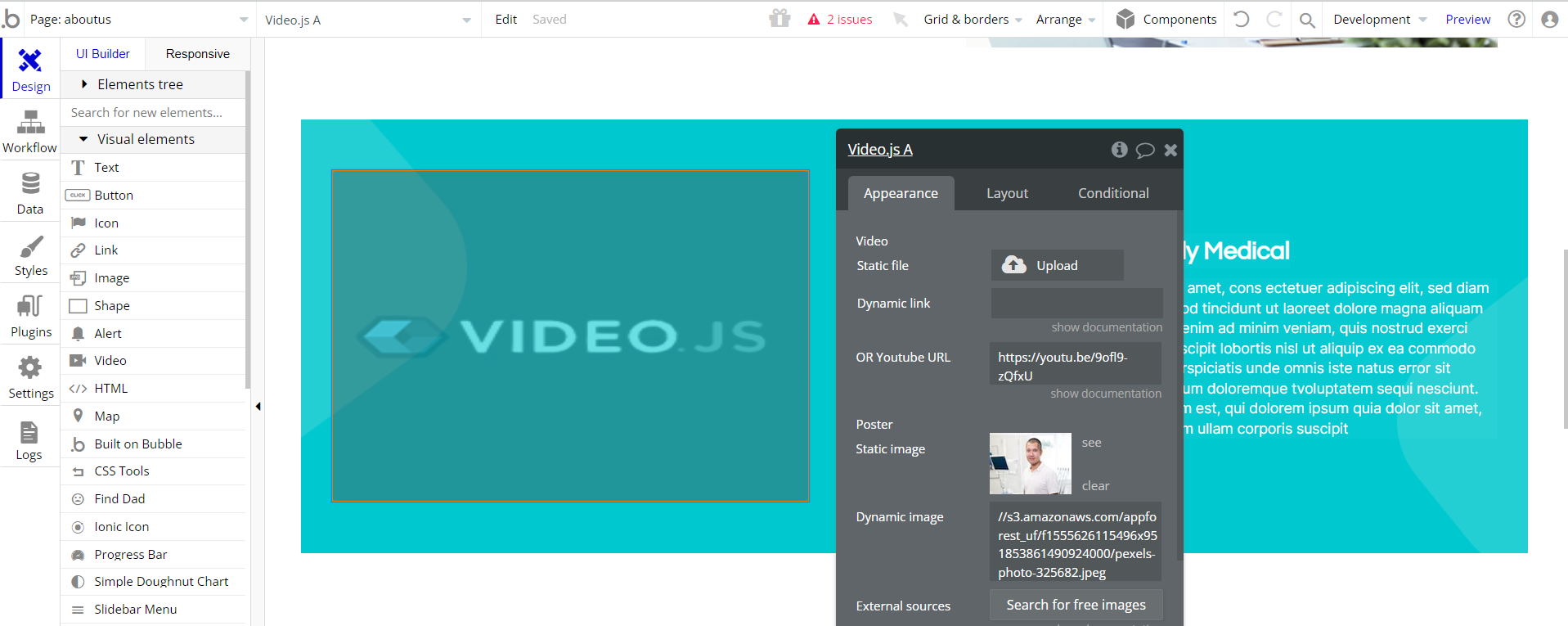Image resolution: width=1568 pixels, height=626 pixels.
Task: Click the Upload static file button
Action: pos(1057,265)
